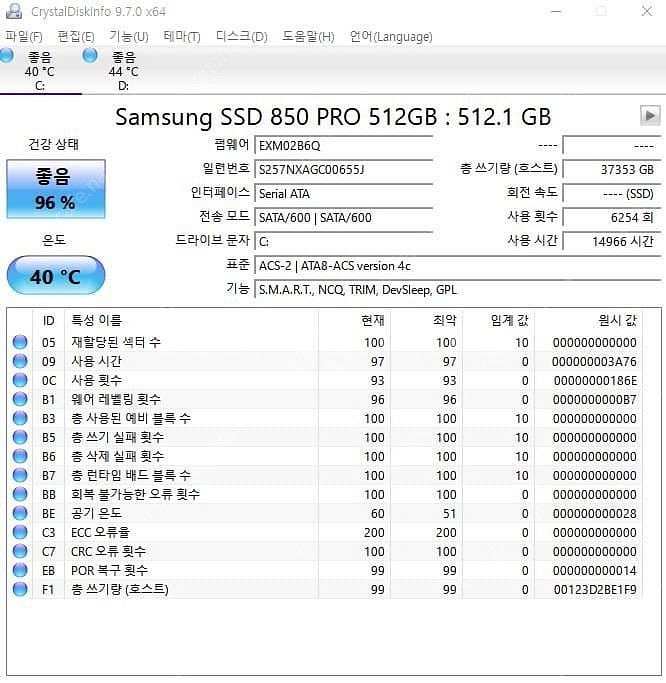Screen dimensions: 666x683
Task: Select the D: disk tab at 44 °C
Action: click(x=124, y=71)
